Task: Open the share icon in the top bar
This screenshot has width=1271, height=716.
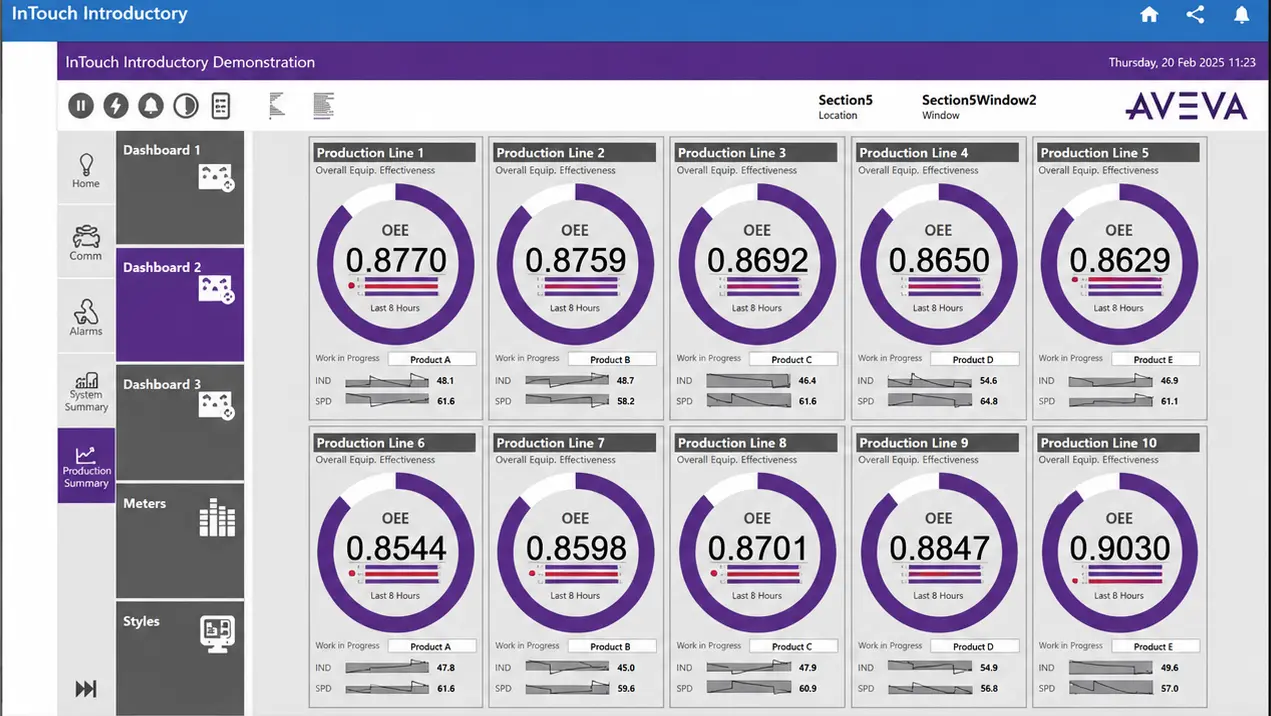Action: (1195, 15)
